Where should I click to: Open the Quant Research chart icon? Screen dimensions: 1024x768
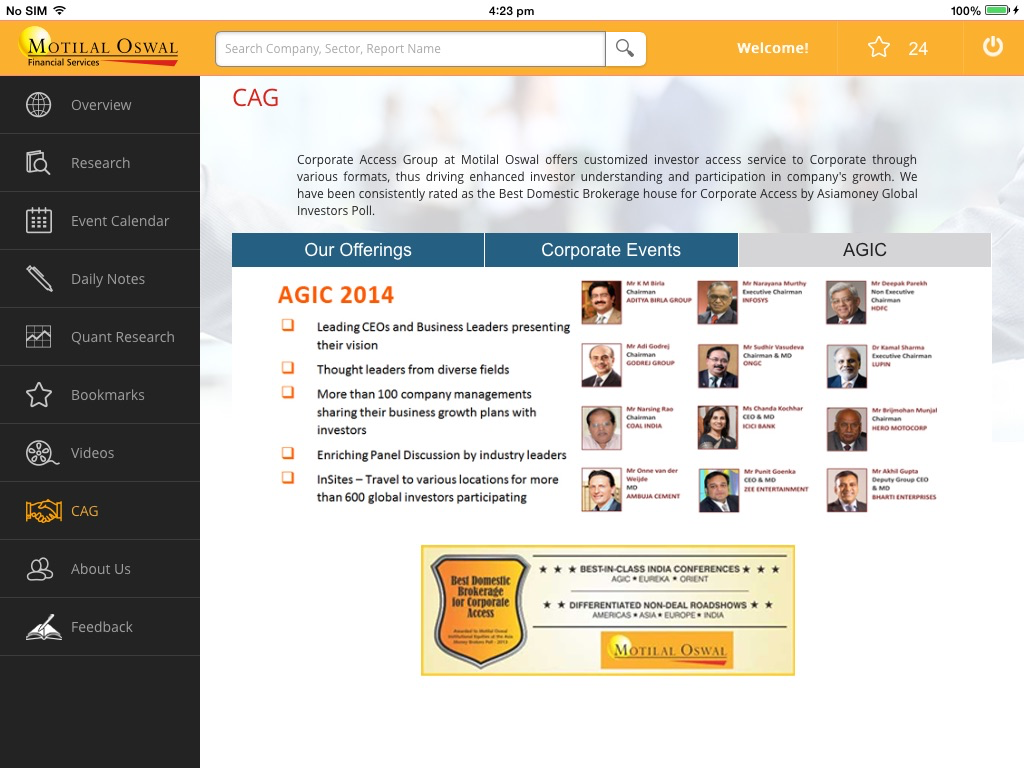[x=39, y=336]
